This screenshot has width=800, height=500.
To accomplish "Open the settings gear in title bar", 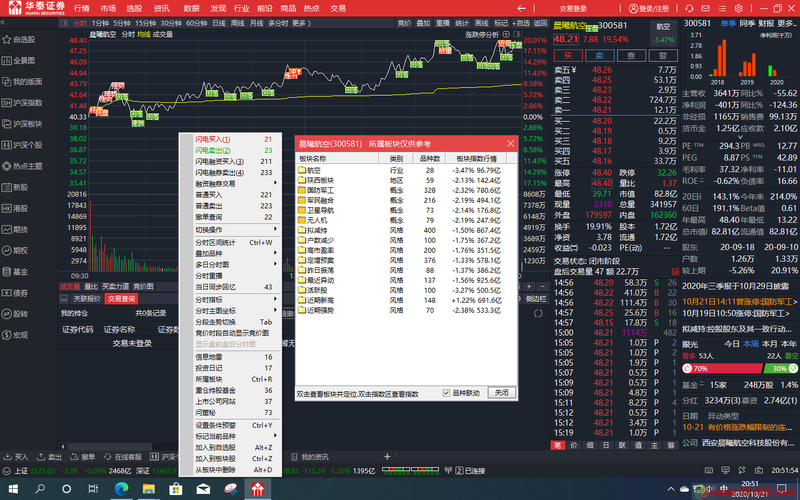I will pyautogui.click(x=738, y=8).
